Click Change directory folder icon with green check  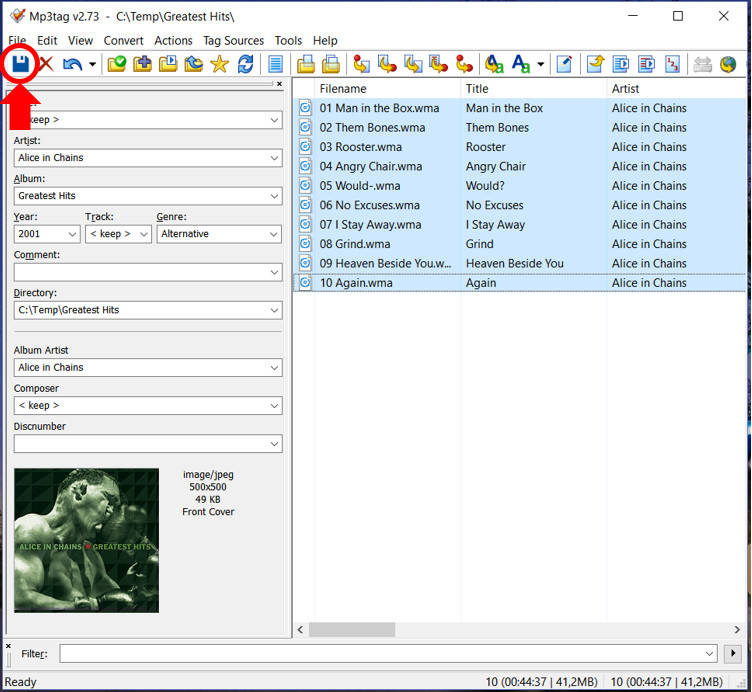coord(117,64)
